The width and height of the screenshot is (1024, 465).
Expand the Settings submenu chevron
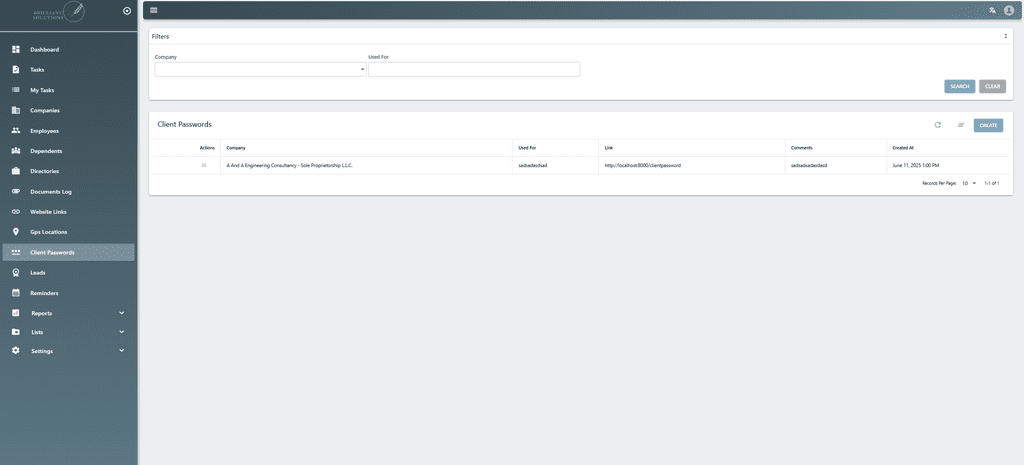tap(121, 351)
